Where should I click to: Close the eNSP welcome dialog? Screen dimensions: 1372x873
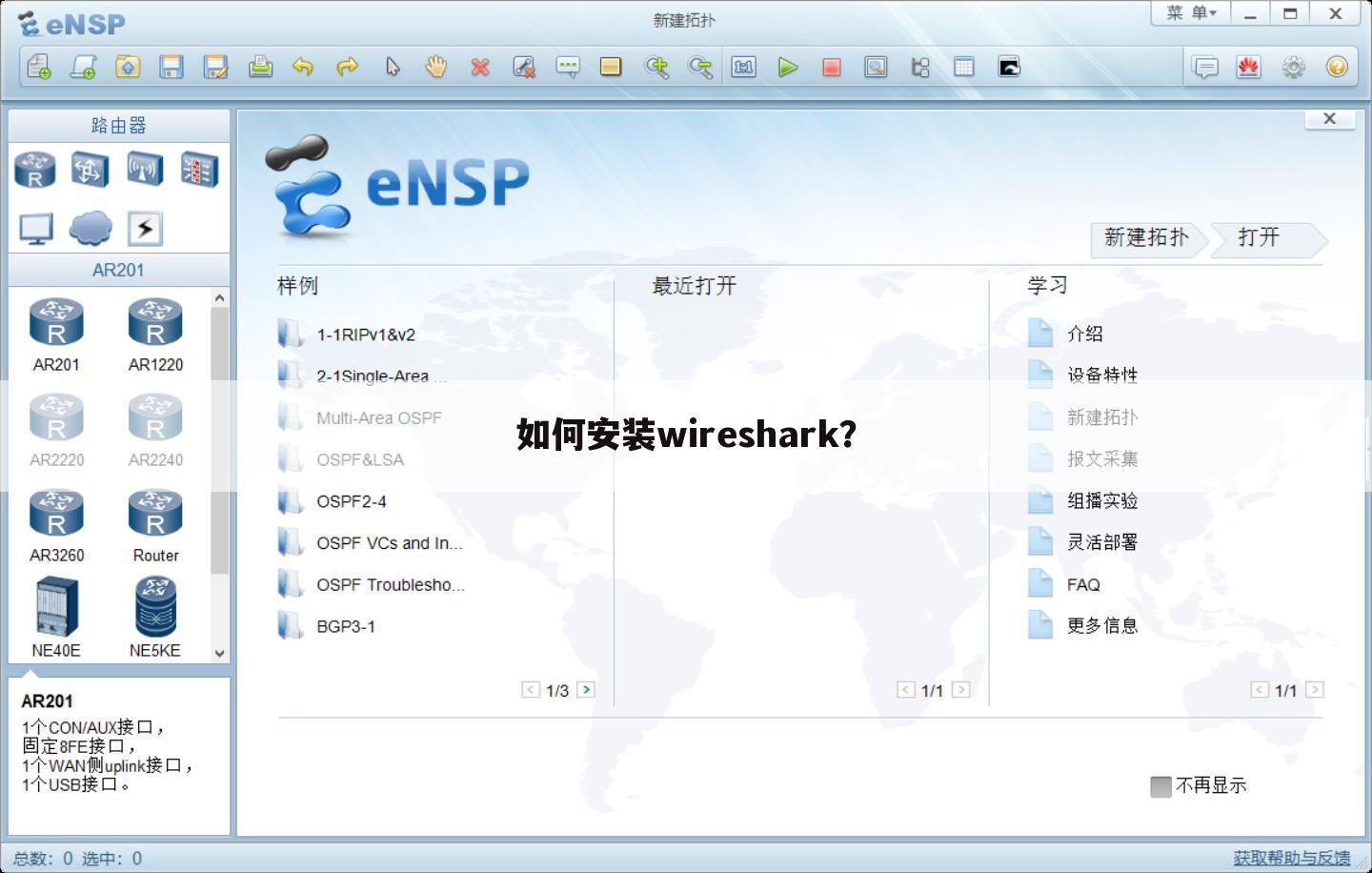coord(1330,119)
